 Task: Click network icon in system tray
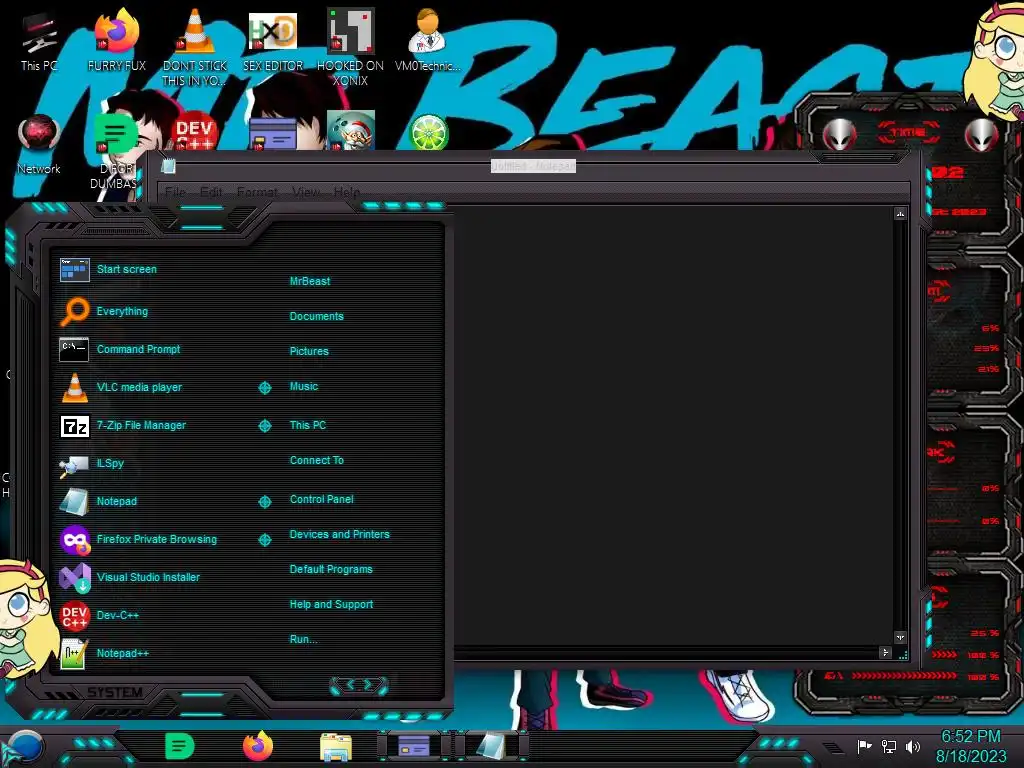coord(889,746)
